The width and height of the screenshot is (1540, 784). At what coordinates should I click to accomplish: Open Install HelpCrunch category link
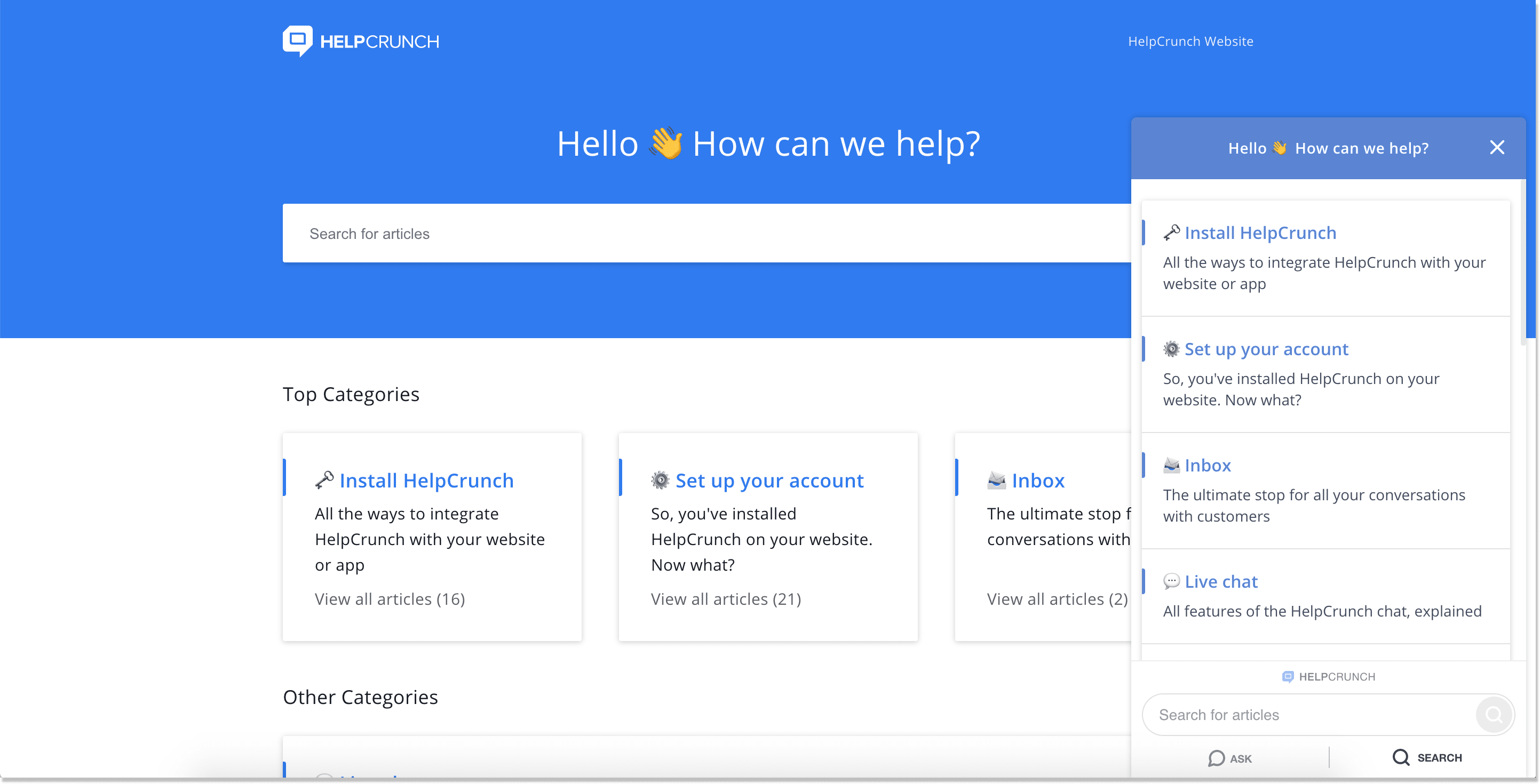425,480
